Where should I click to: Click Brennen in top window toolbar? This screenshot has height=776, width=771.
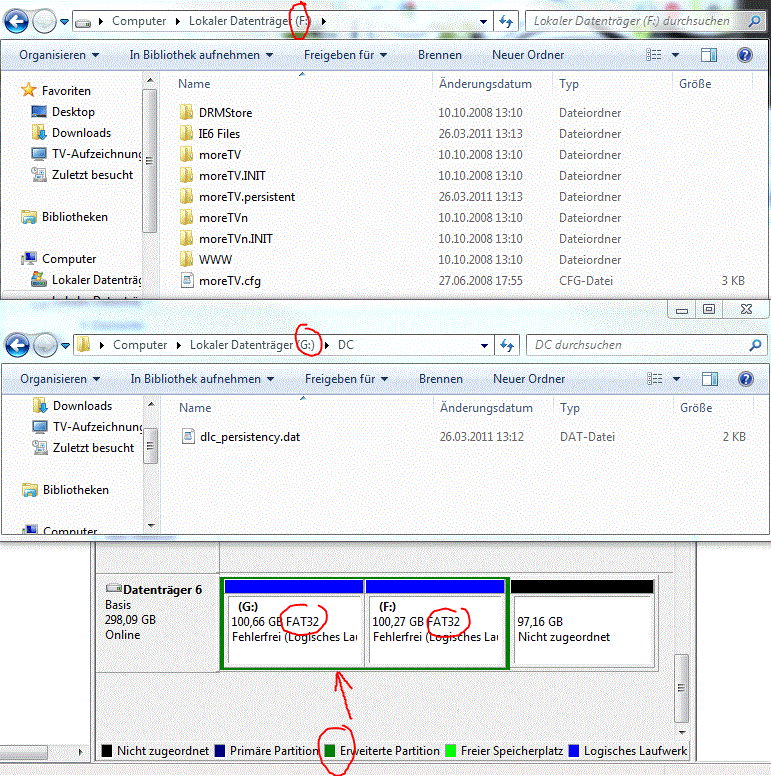click(x=439, y=55)
